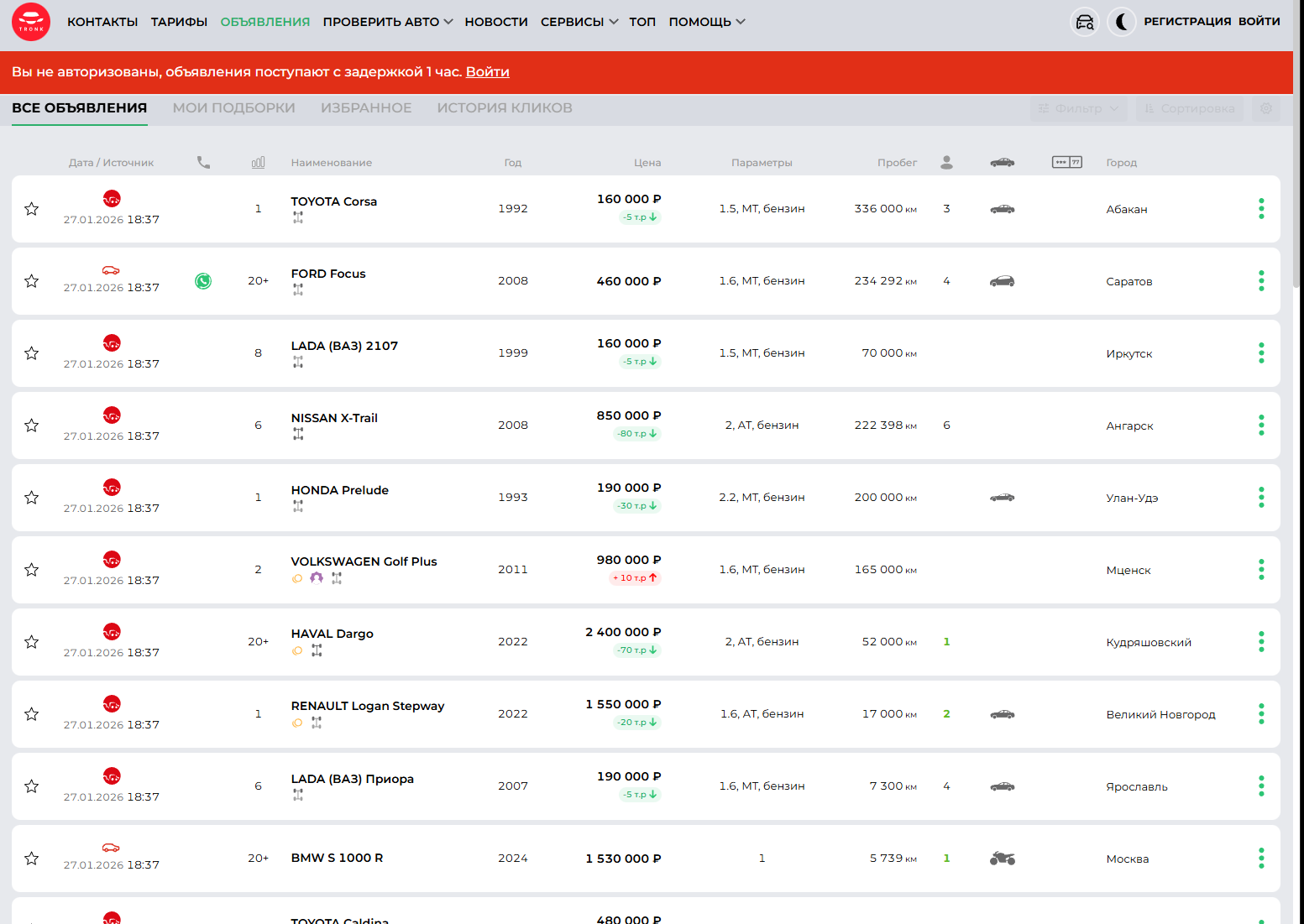Screen dimensions: 1304x924
Task: Open car search icon in header
Action: click(x=1085, y=22)
